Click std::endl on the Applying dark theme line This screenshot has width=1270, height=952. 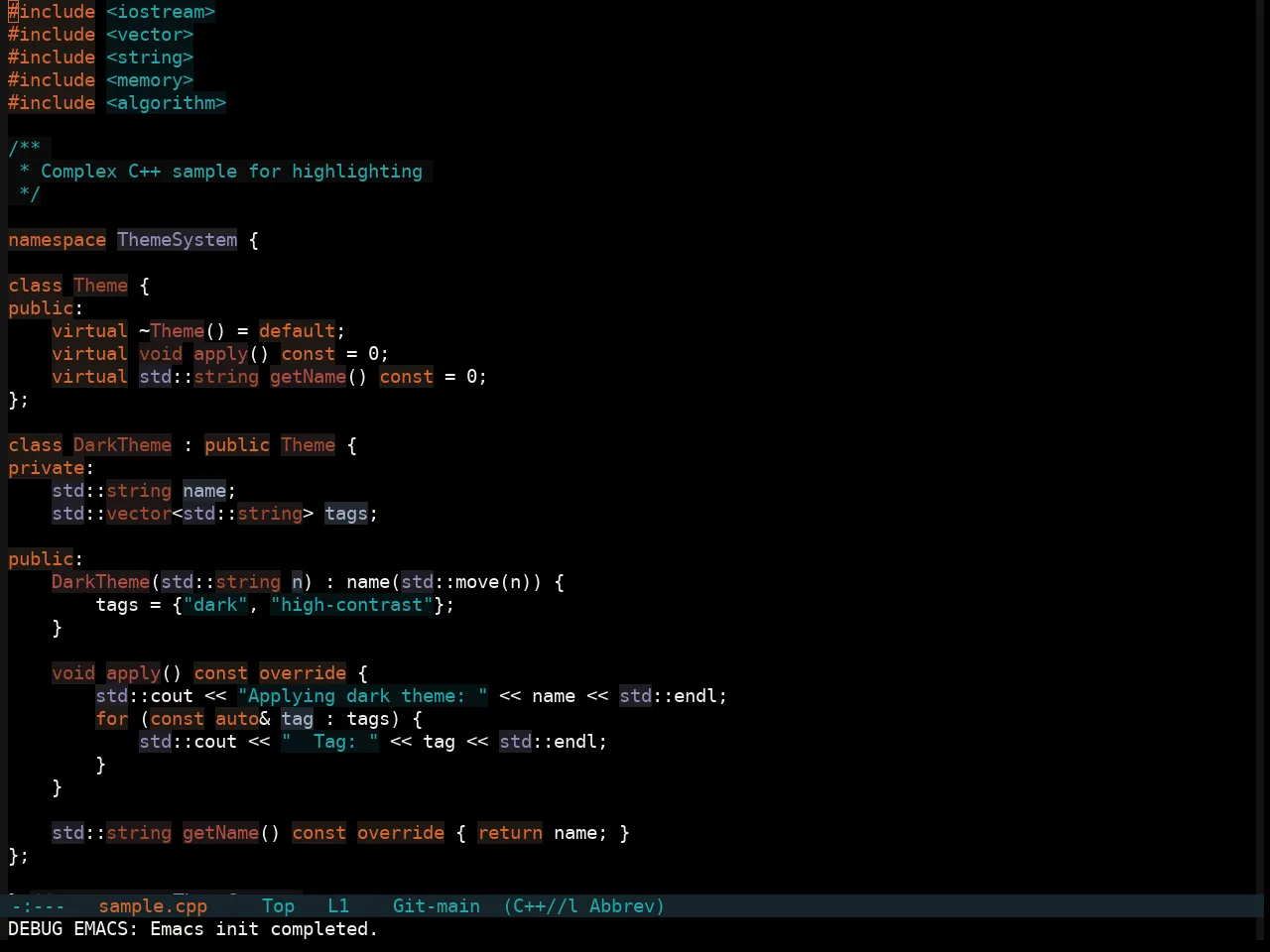[669, 696]
